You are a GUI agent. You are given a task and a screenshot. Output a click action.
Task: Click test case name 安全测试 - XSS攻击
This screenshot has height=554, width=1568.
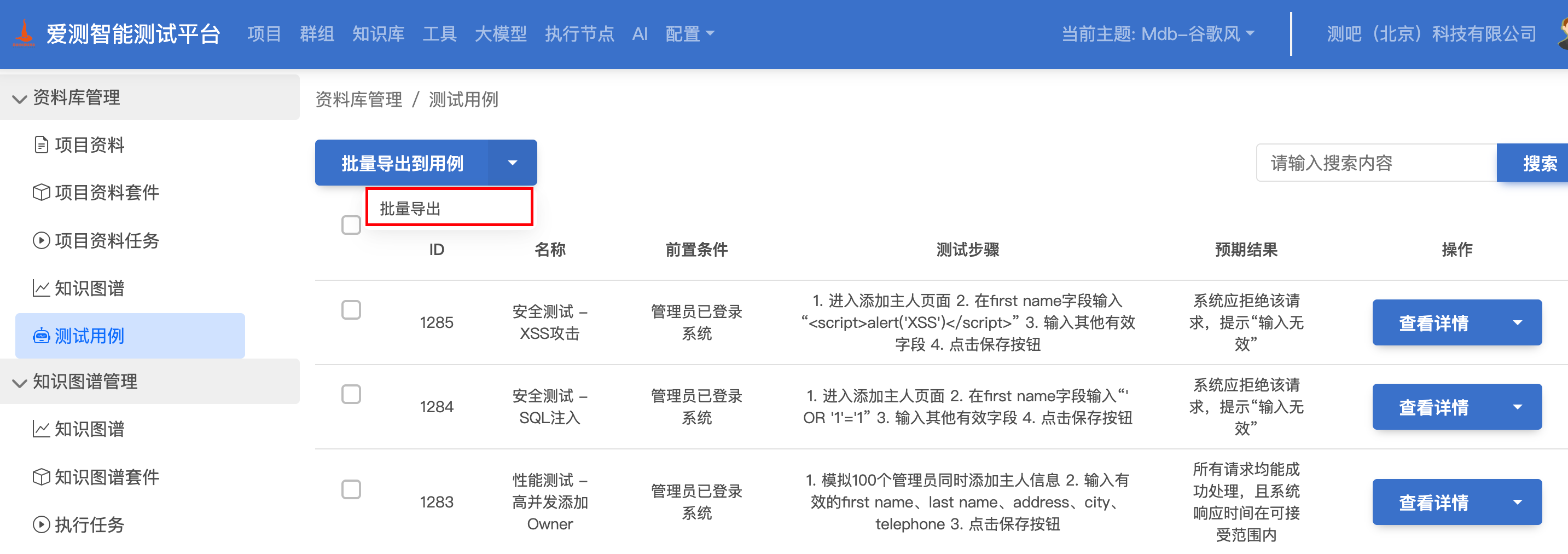pos(550,322)
